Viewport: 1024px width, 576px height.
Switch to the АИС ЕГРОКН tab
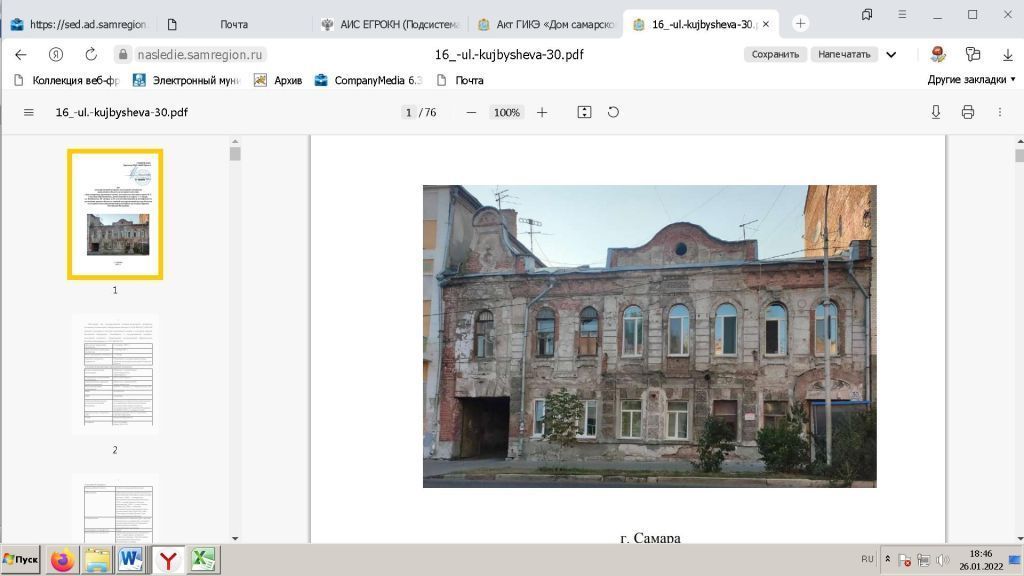[x=390, y=24]
